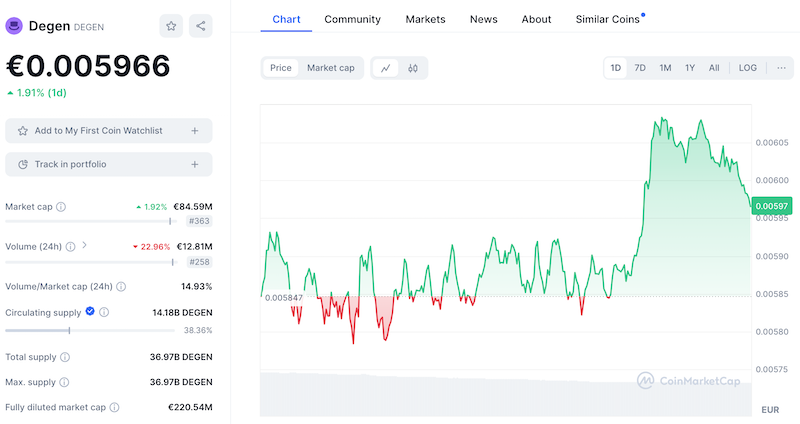Open the Chart tab
The image size is (800, 424).
(x=286, y=19)
